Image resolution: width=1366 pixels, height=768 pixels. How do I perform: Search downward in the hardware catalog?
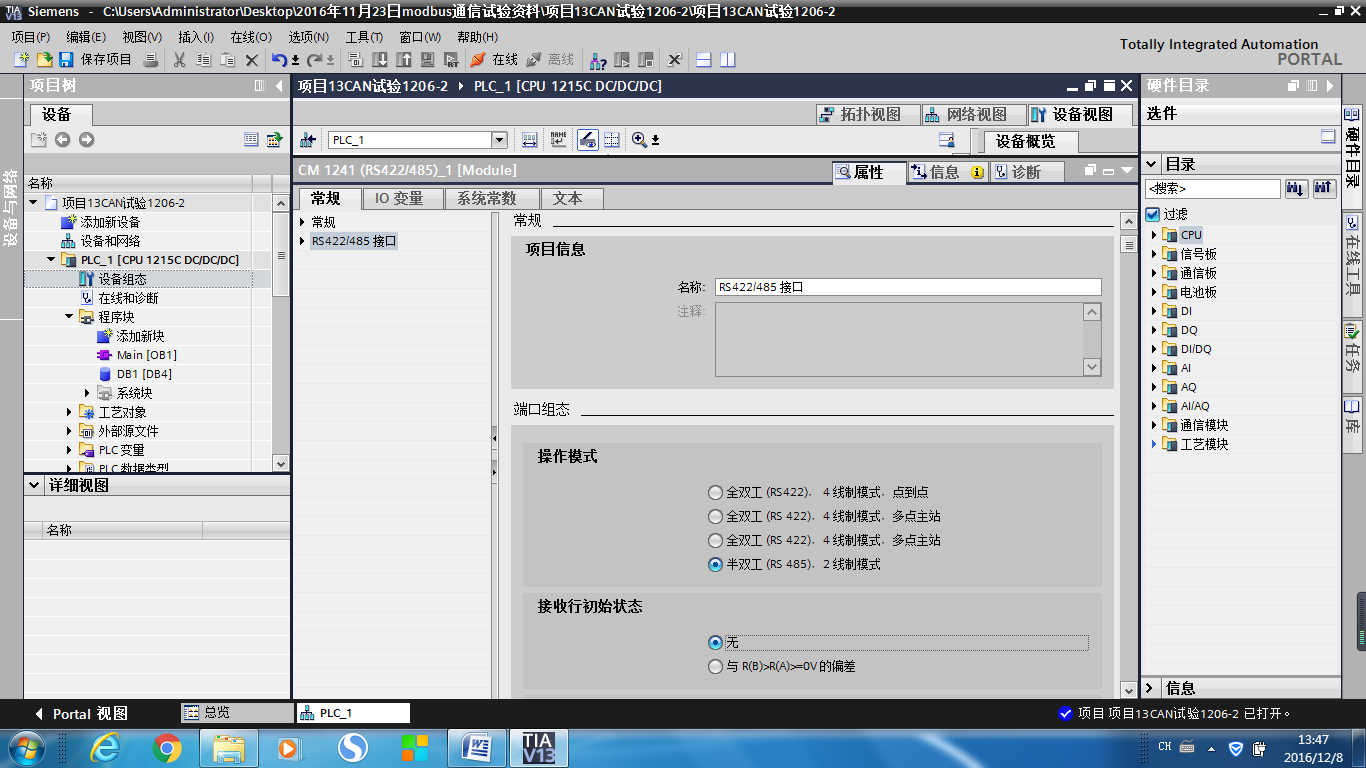tap(1296, 188)
